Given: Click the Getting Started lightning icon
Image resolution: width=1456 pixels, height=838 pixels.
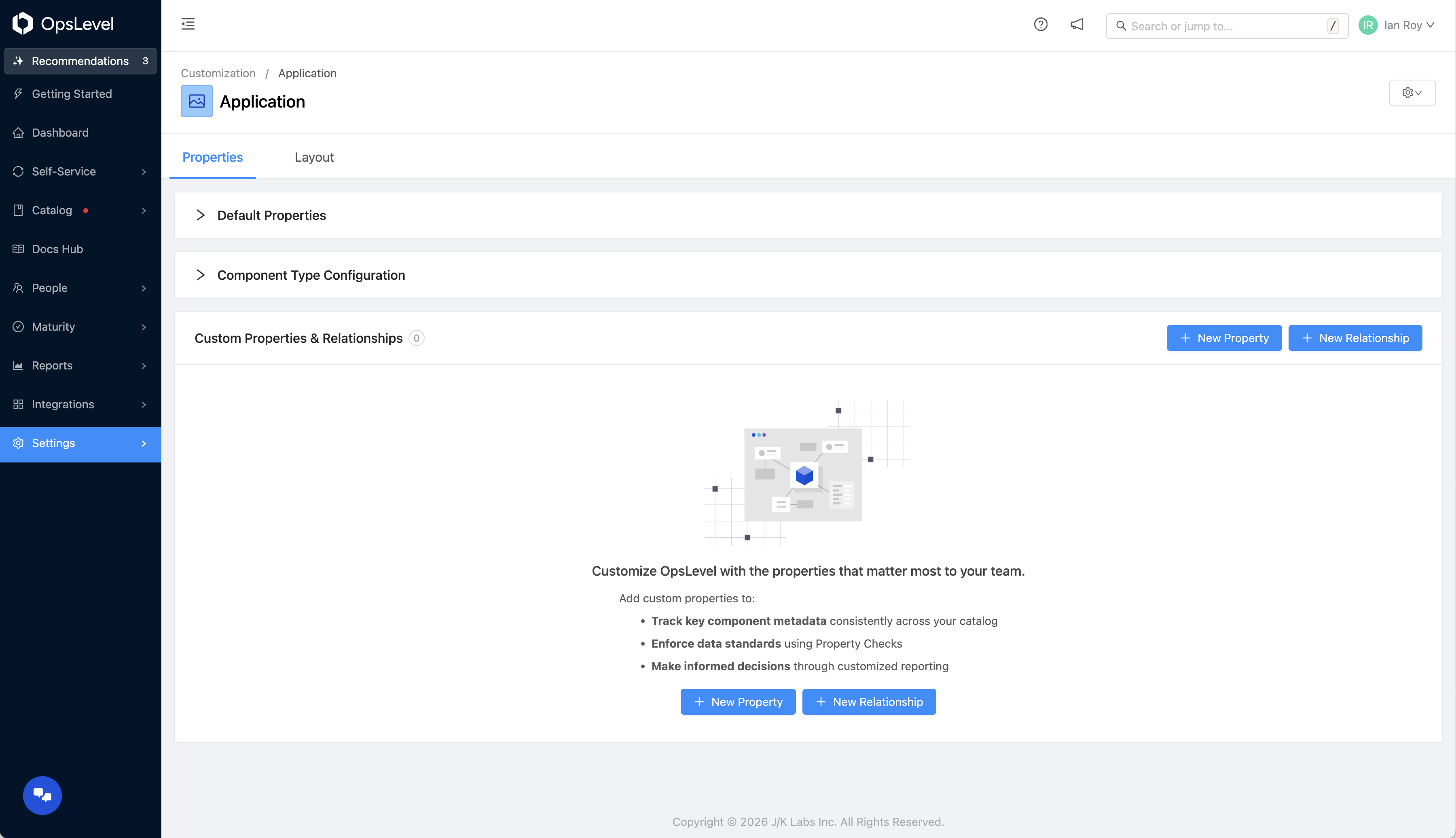Looking at the screenshot, I should [19, 94].
